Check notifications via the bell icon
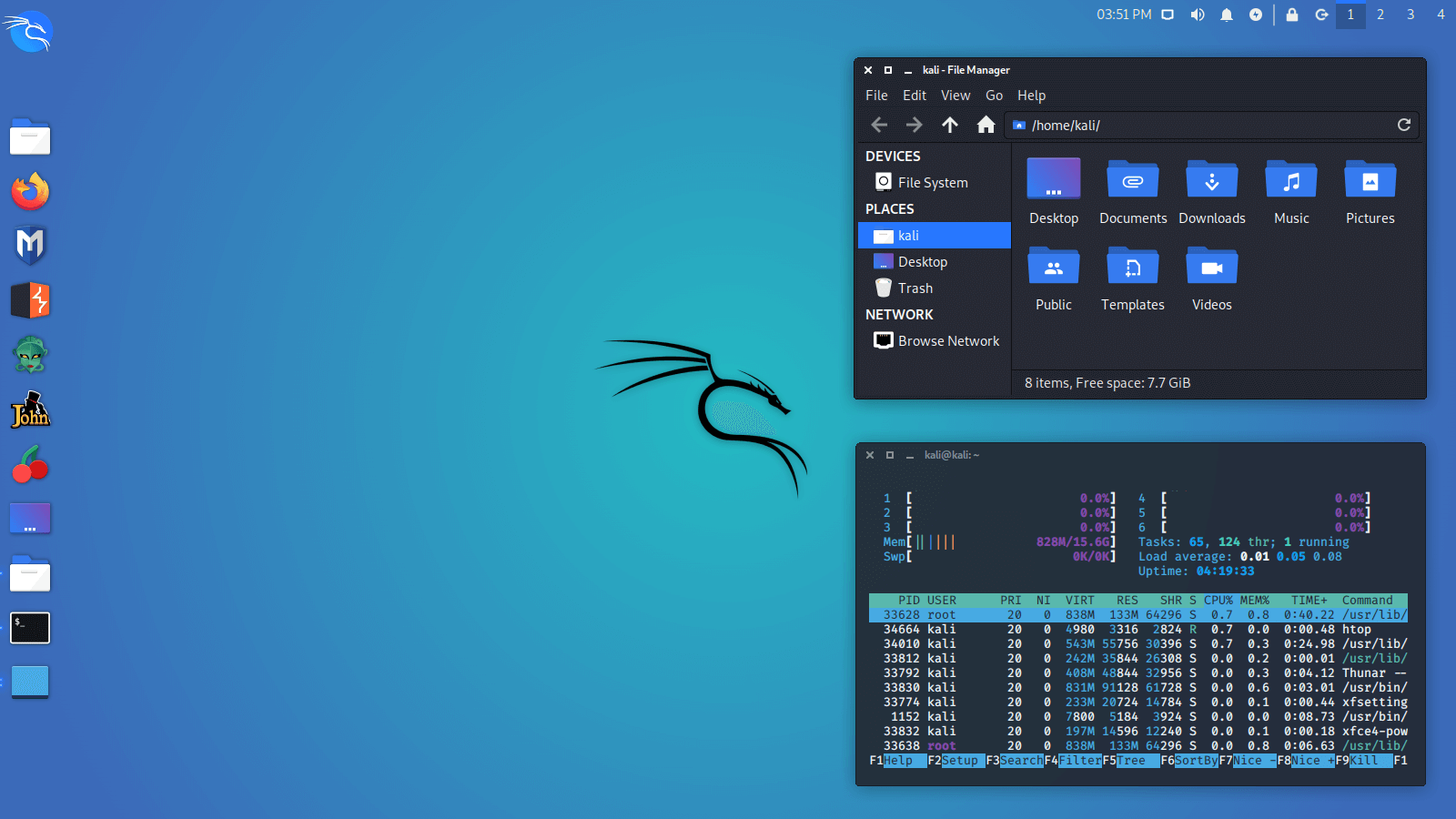Image resolution: width=1456 pixels, height=819 pixels. click(x=1227, y=14)
